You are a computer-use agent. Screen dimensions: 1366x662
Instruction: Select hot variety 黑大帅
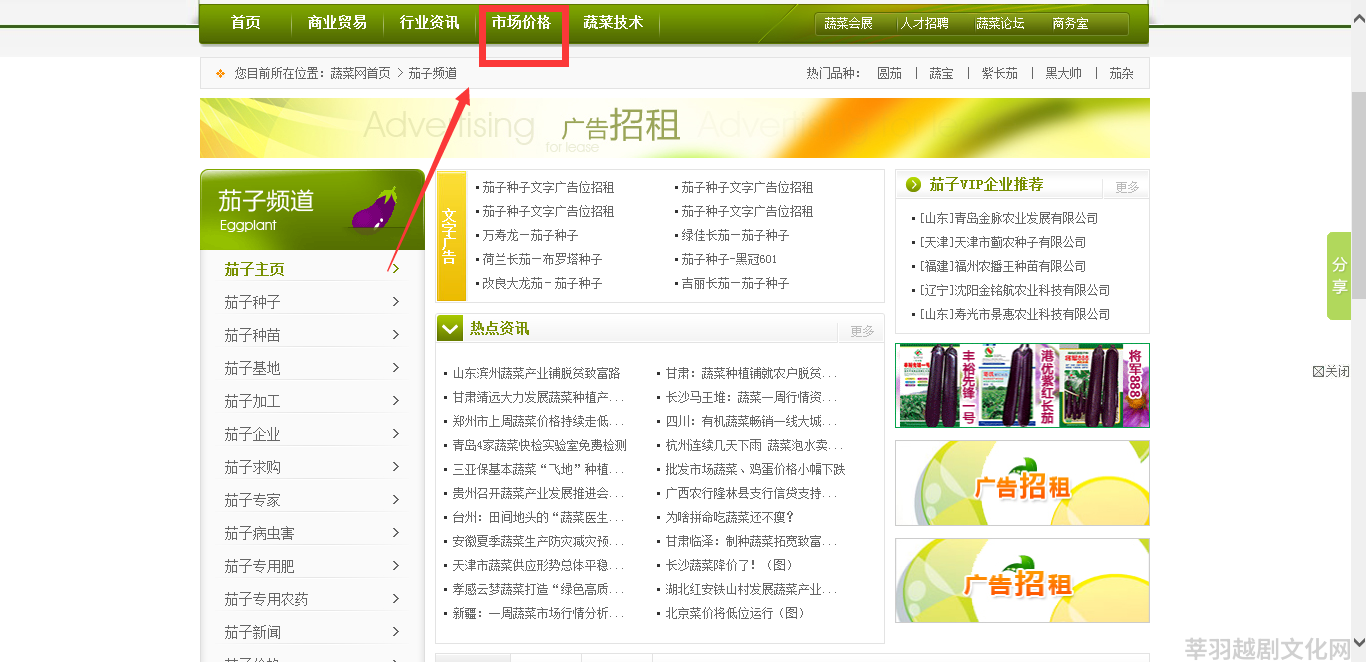coord(1063,73)
